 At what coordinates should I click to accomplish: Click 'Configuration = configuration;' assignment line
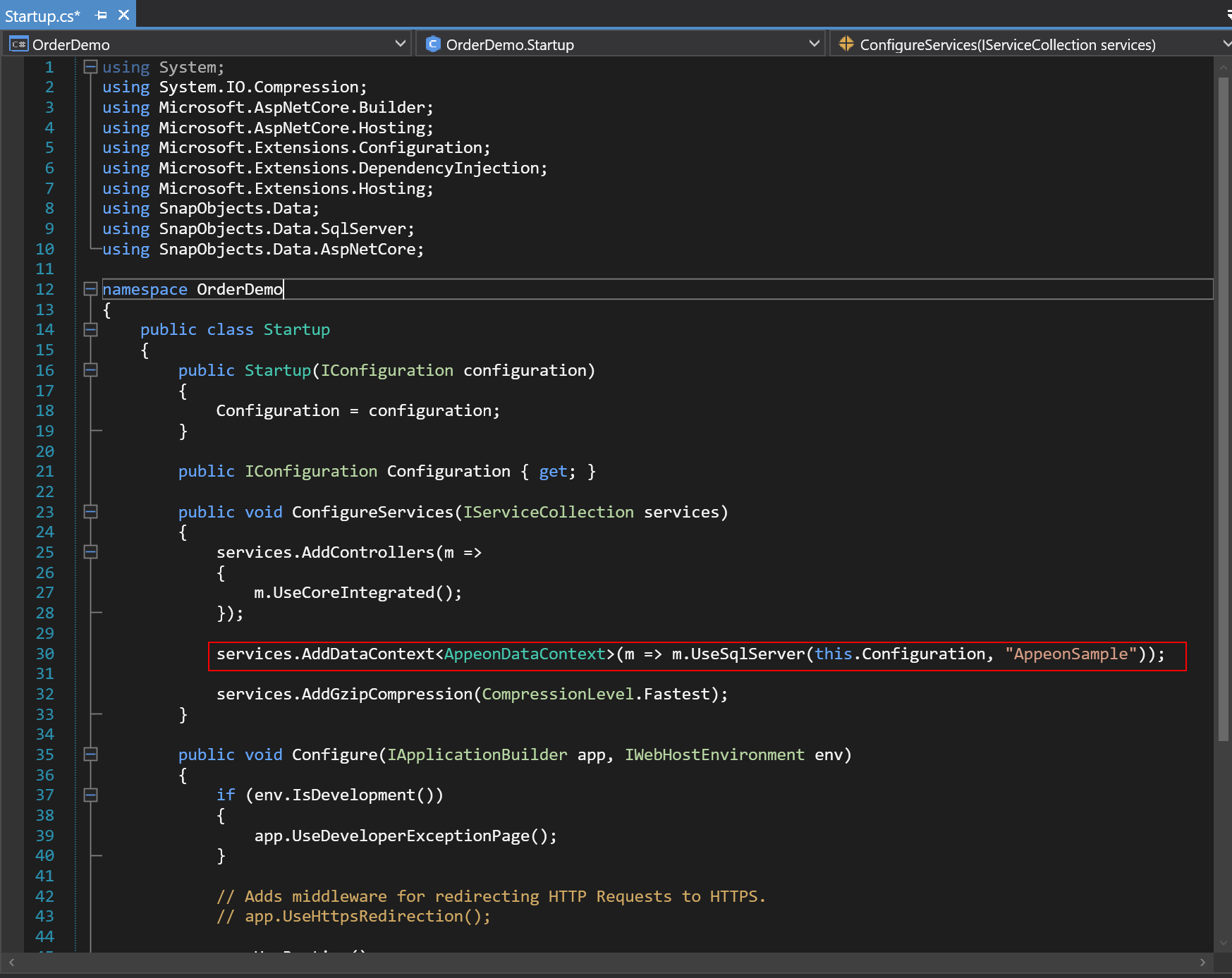coord(358,411)
